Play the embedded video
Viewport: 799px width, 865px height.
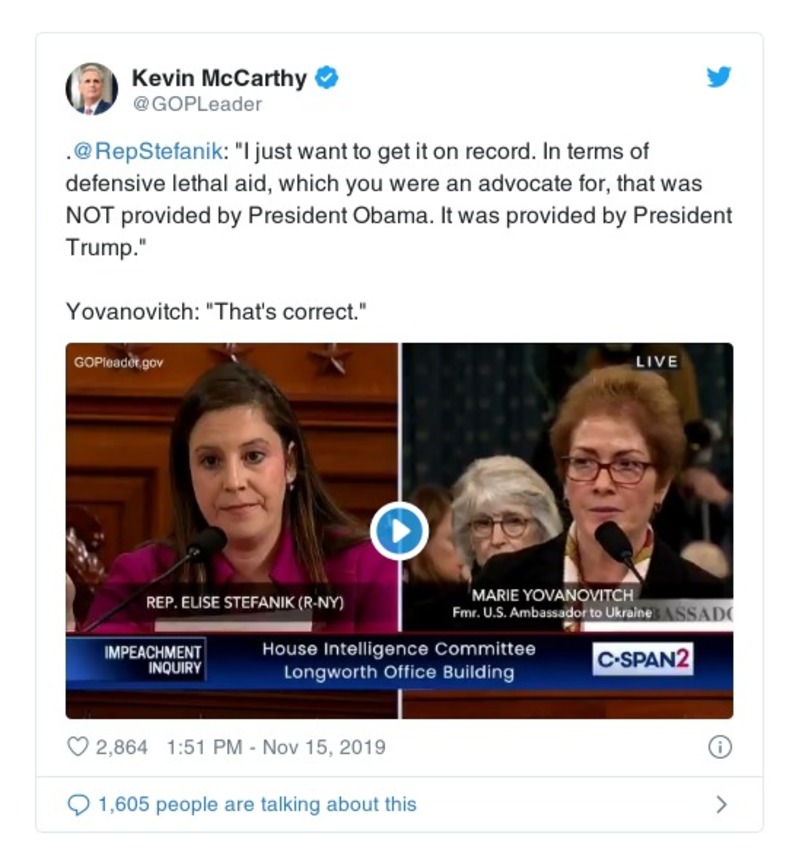pyautogui.click(x=399, y=531)
